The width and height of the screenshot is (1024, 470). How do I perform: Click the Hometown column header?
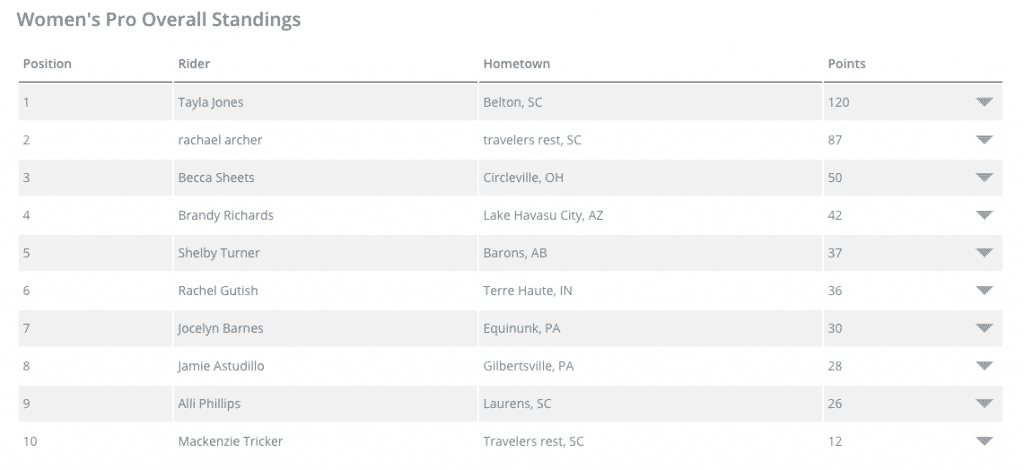point(517,64)
